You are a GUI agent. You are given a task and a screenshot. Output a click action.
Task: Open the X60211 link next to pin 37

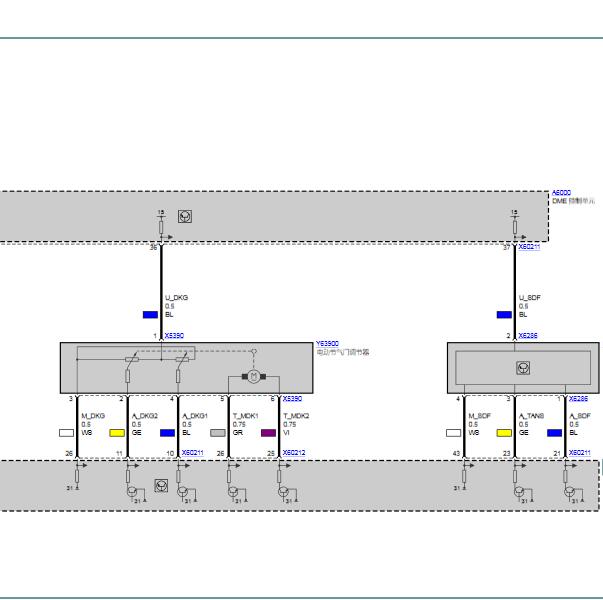click(x=529, y=247)
